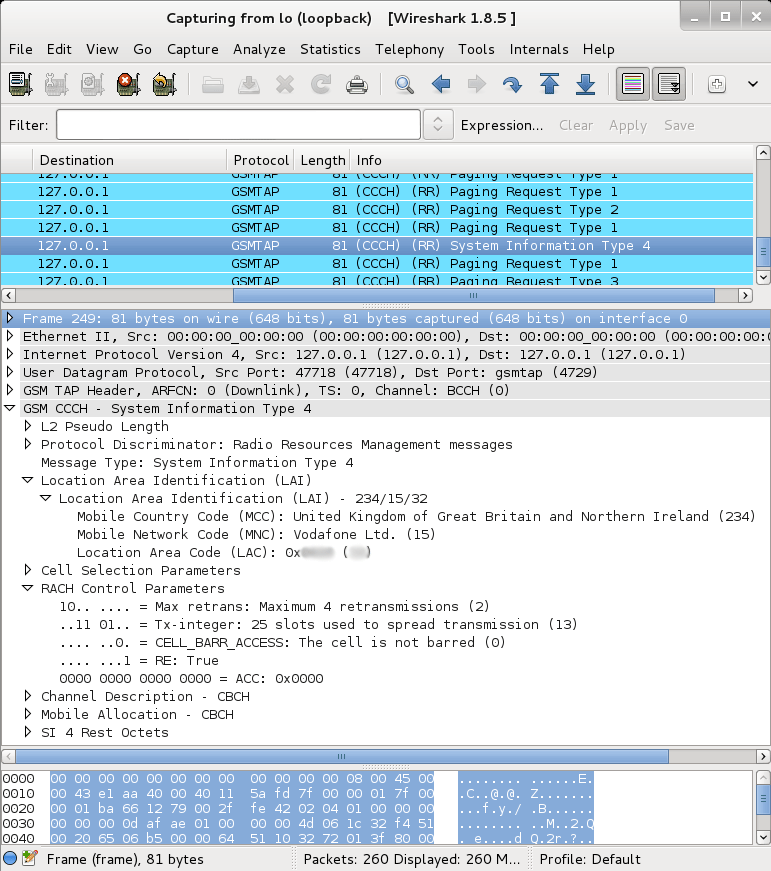The image size is (771, 871).
Task: Click the Expression... button
Action: coord(502,126)
